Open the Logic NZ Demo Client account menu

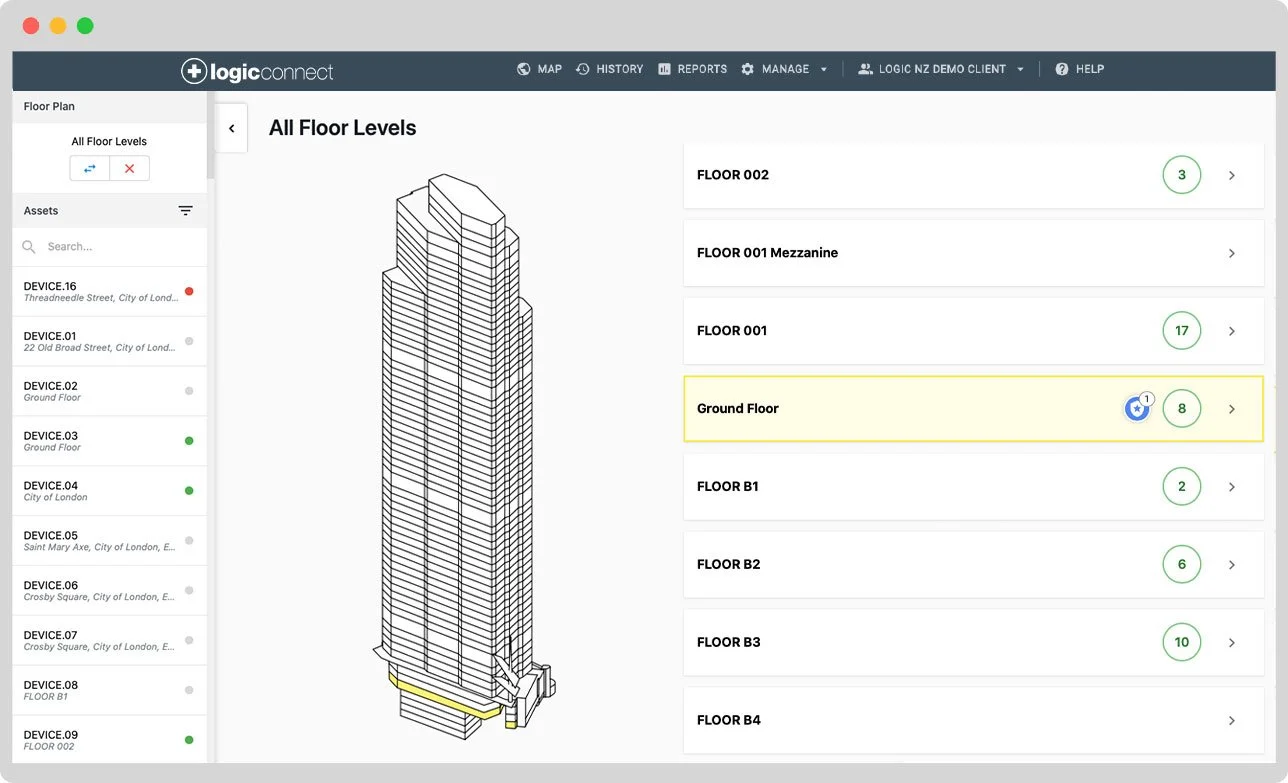coord(941,69)
